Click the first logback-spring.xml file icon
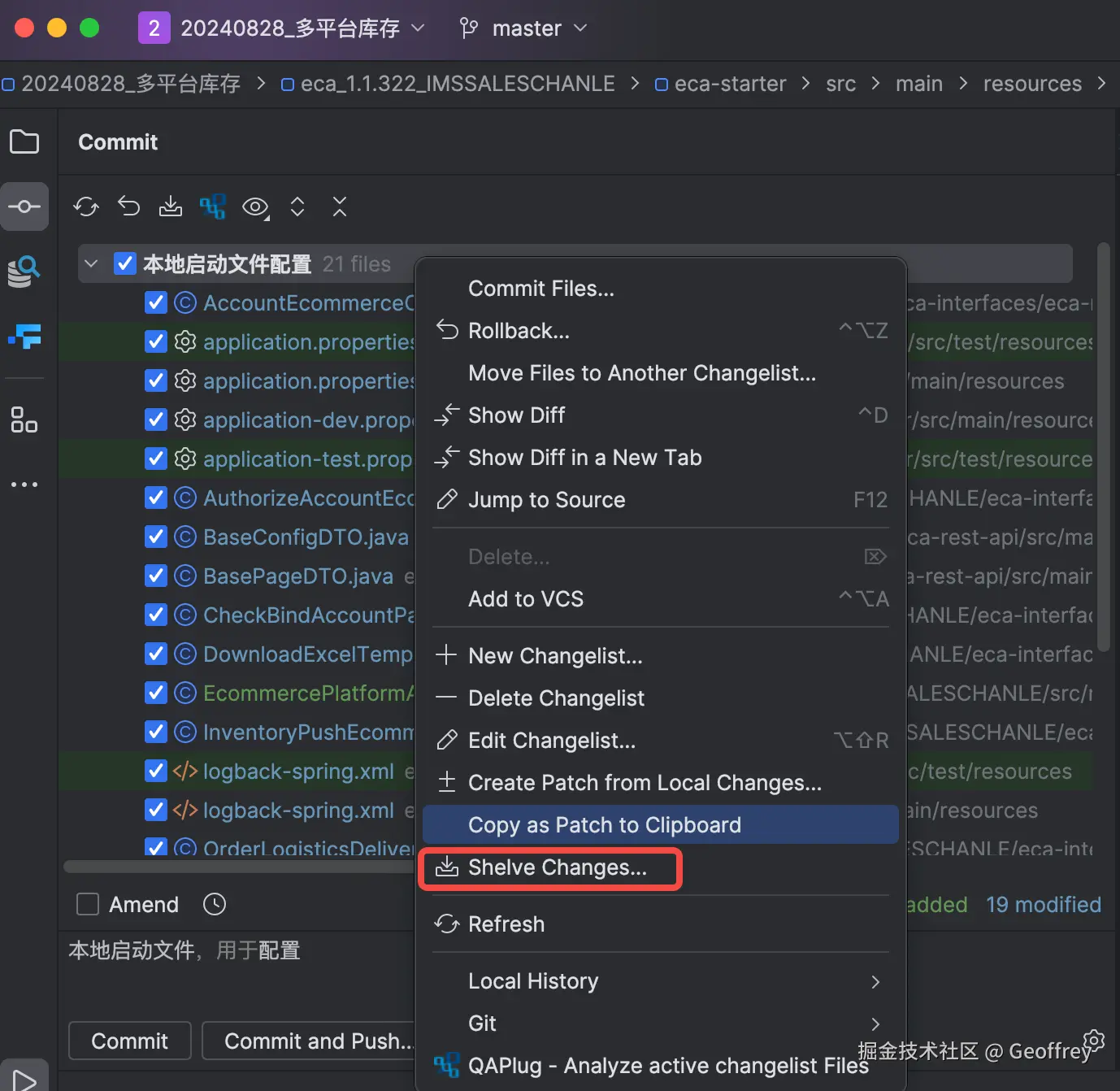Screen dimensions: 1120x1091 [x=185, y=771]
